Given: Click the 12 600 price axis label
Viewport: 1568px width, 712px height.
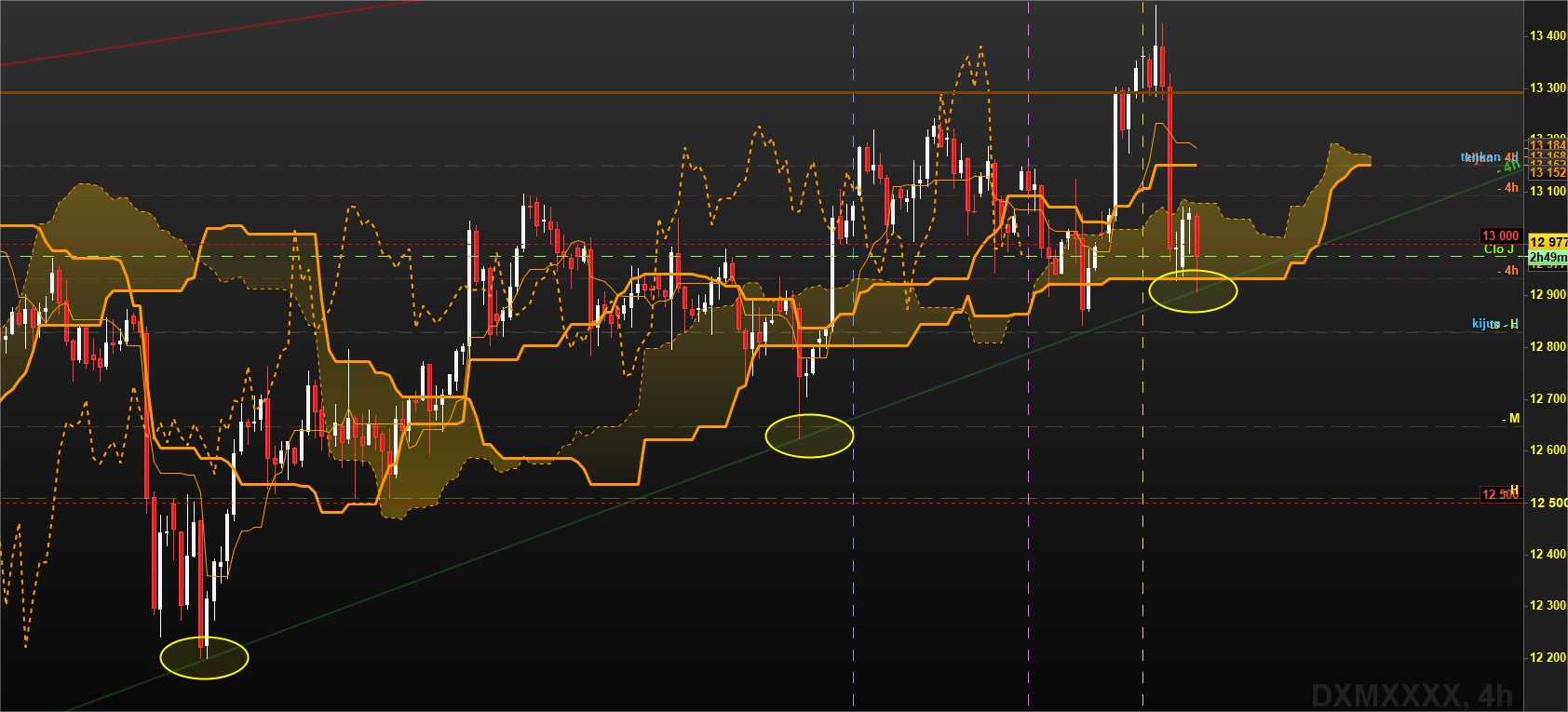Looking at the screenshot, I should (1548, 450).
